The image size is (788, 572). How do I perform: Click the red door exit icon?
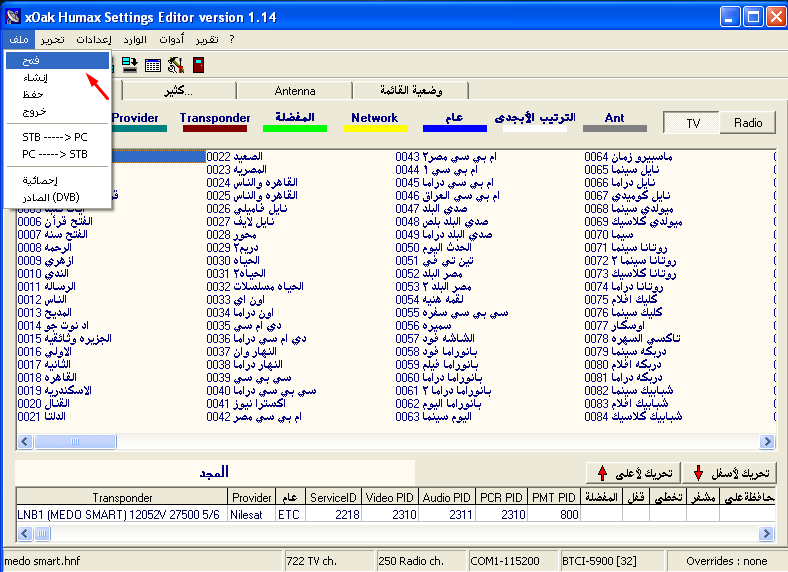(x=199, y=65)
